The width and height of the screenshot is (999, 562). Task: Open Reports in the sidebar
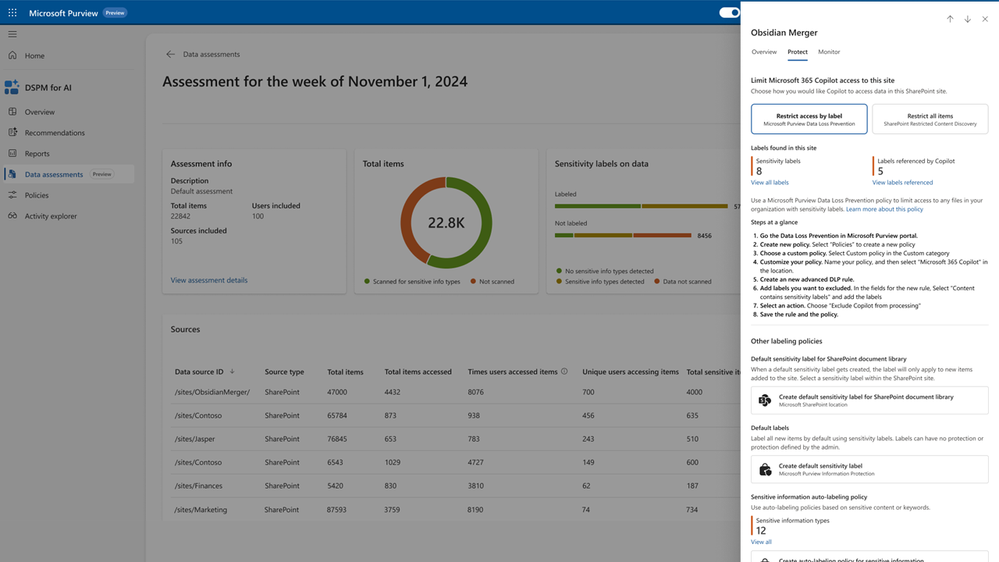[37, 154]
